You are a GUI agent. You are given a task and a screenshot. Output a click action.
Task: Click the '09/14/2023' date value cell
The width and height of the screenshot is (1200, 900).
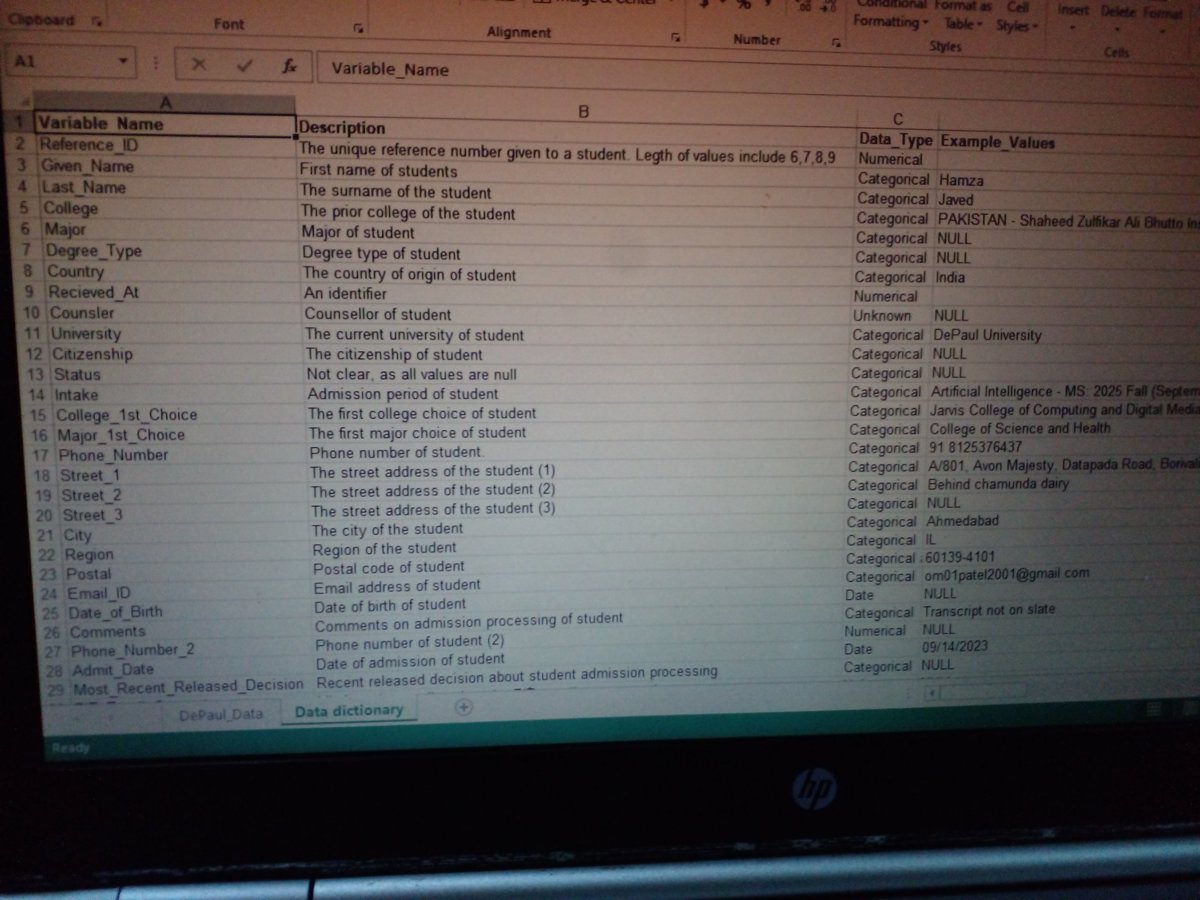[1059, 647]
